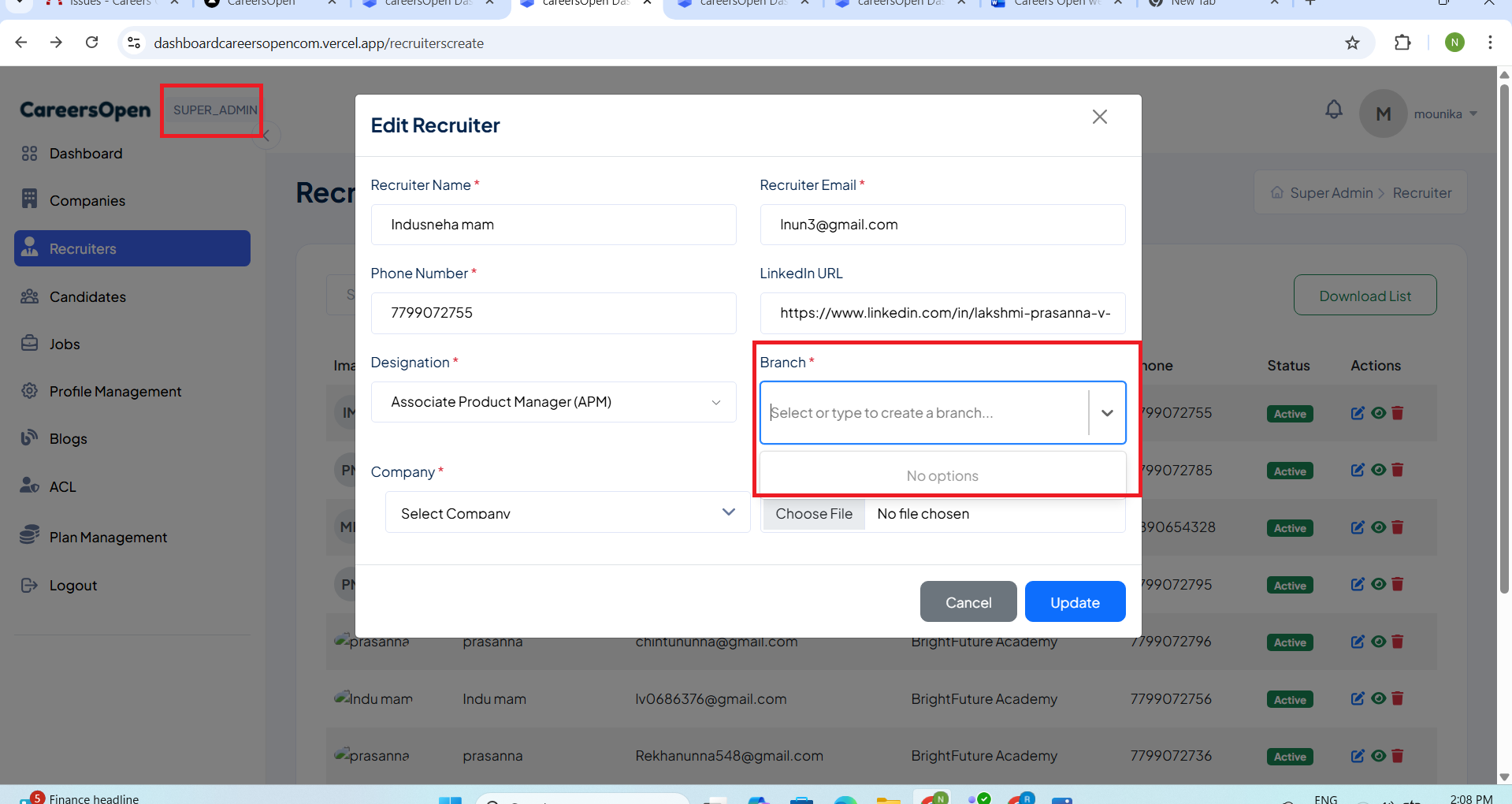Toggle view eye icon for 7799072796 row
Viewport: 1512px width, 804px height.
pyautogui.click(x=1378, y=642)
